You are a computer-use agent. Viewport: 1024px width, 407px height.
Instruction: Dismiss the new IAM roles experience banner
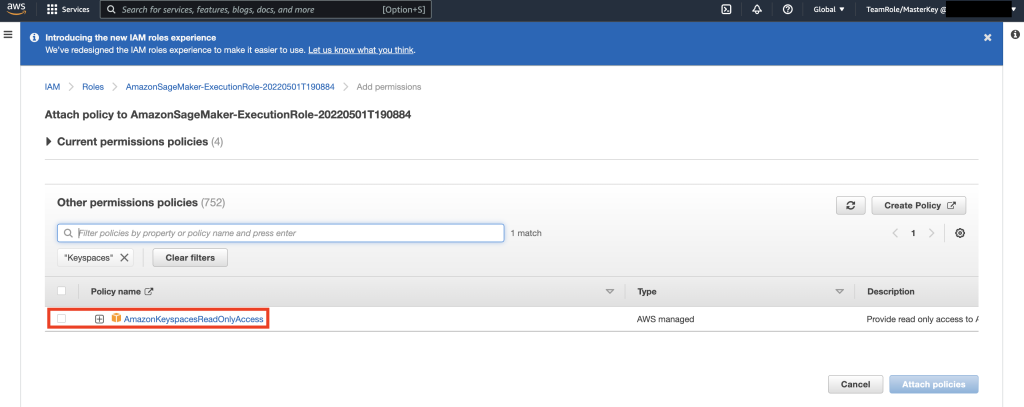pyautogui.click(x=987, y=38)
